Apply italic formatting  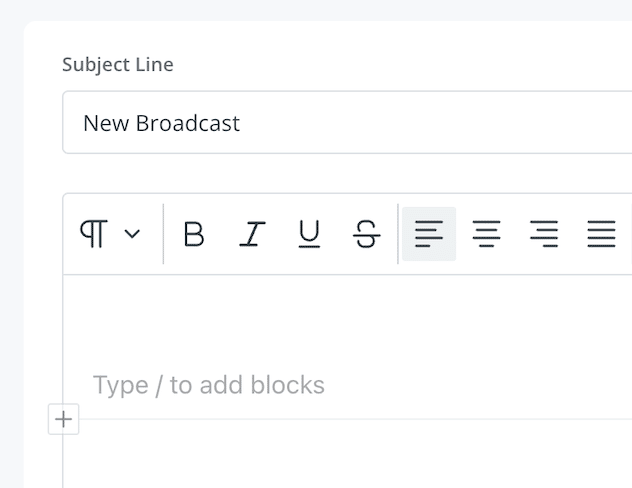coord(252,234)
